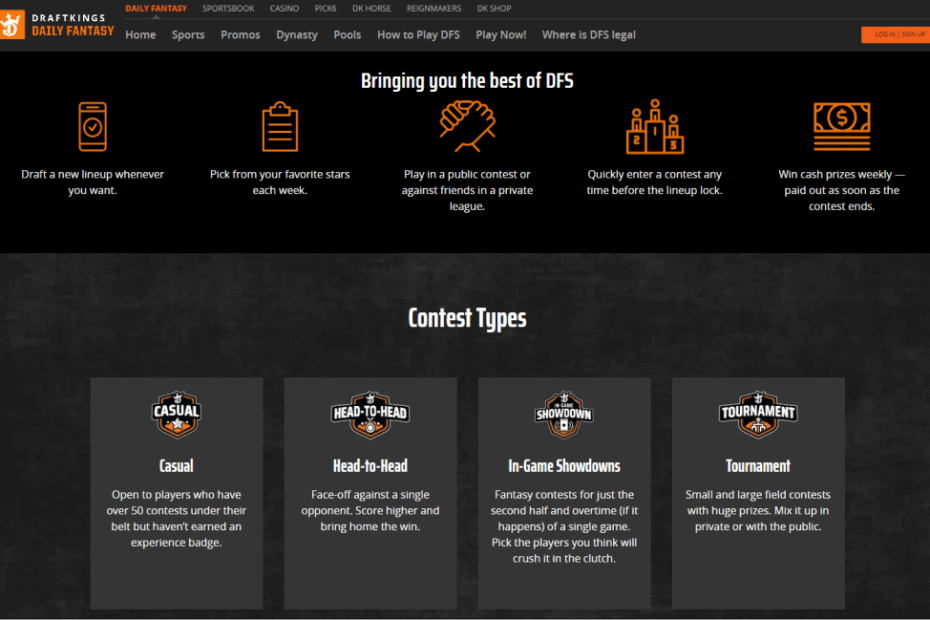Click the cash prize money icon
This screenshot has height=620, width=930.
click(x=841, y=126)
